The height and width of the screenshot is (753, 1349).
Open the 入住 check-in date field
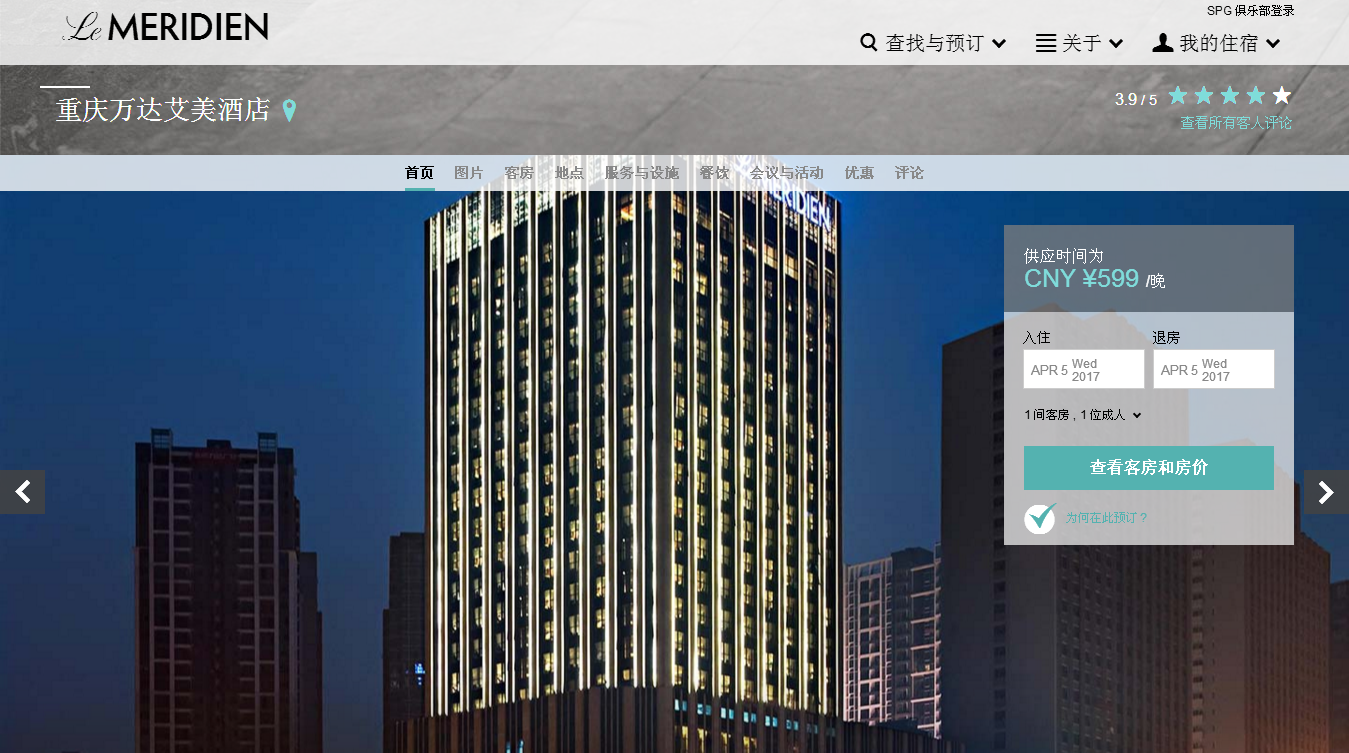(1084, 369)
